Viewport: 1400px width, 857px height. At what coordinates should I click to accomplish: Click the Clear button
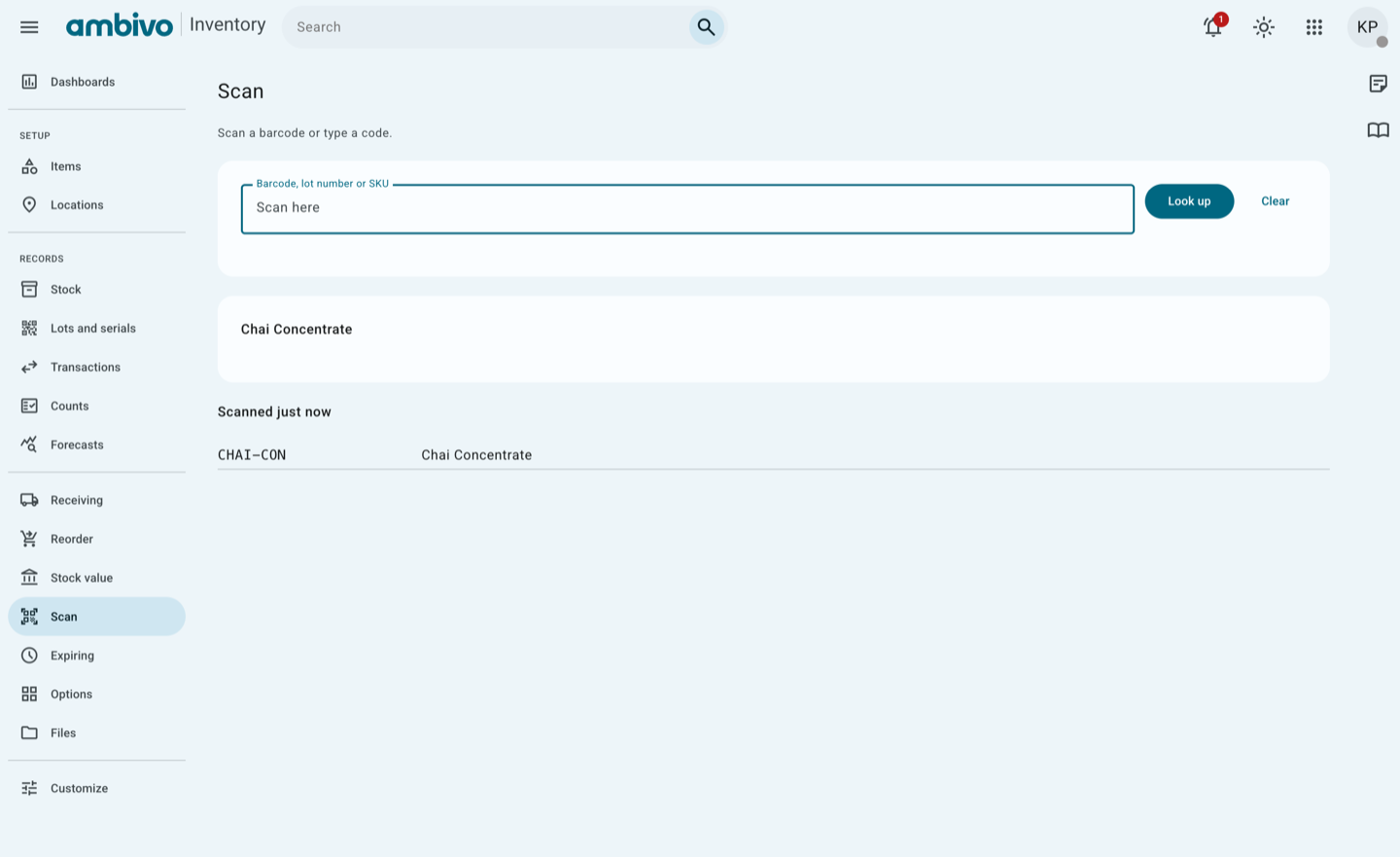click(1275, 201)
